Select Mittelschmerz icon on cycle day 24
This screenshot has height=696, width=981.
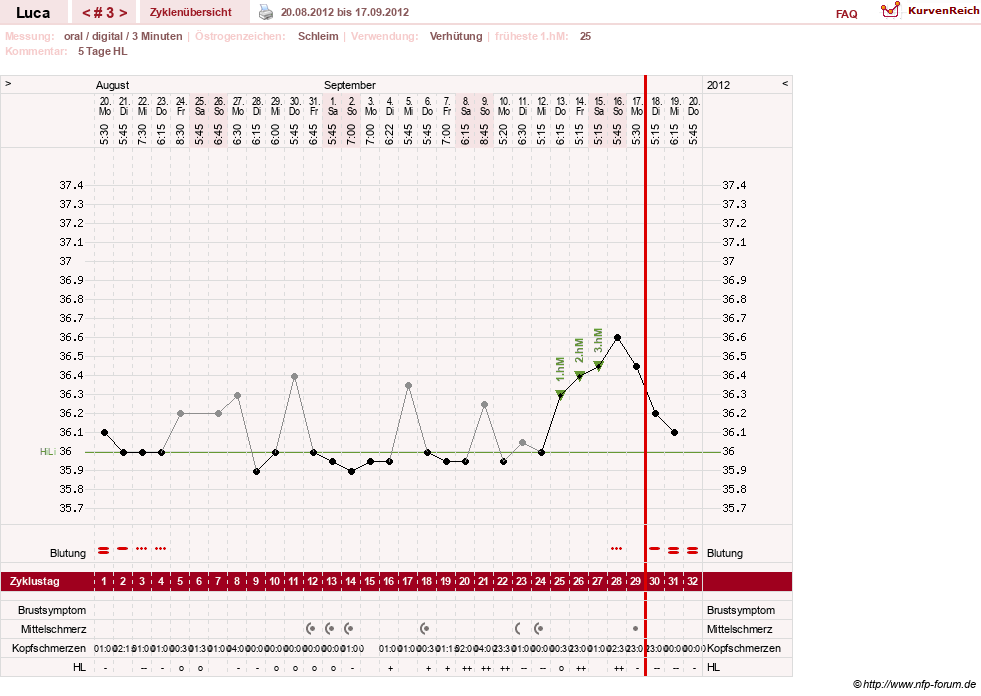coord(539,628)
